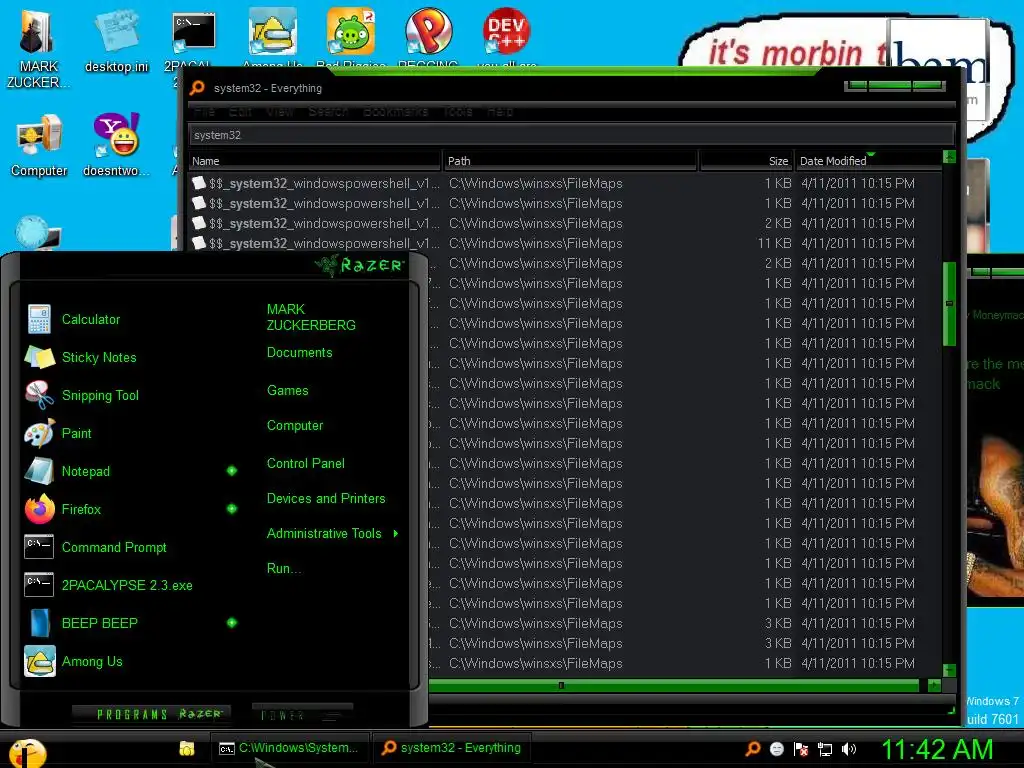Sort results by the Path column
The width and height of the screenshot is (1024, 768).
point(570,161)
